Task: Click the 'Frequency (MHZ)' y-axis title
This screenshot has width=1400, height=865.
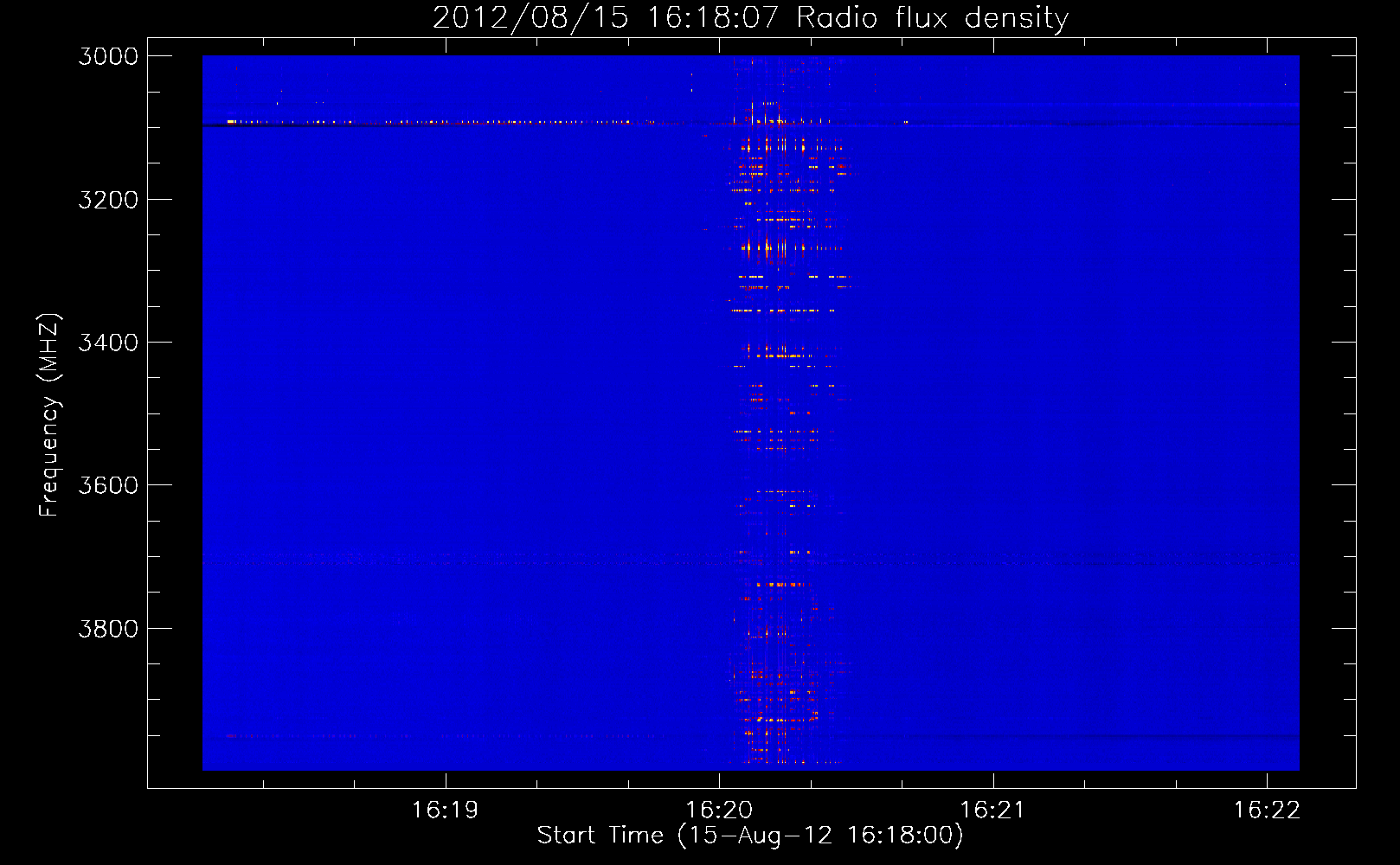Action: click(x=50, y=415)
